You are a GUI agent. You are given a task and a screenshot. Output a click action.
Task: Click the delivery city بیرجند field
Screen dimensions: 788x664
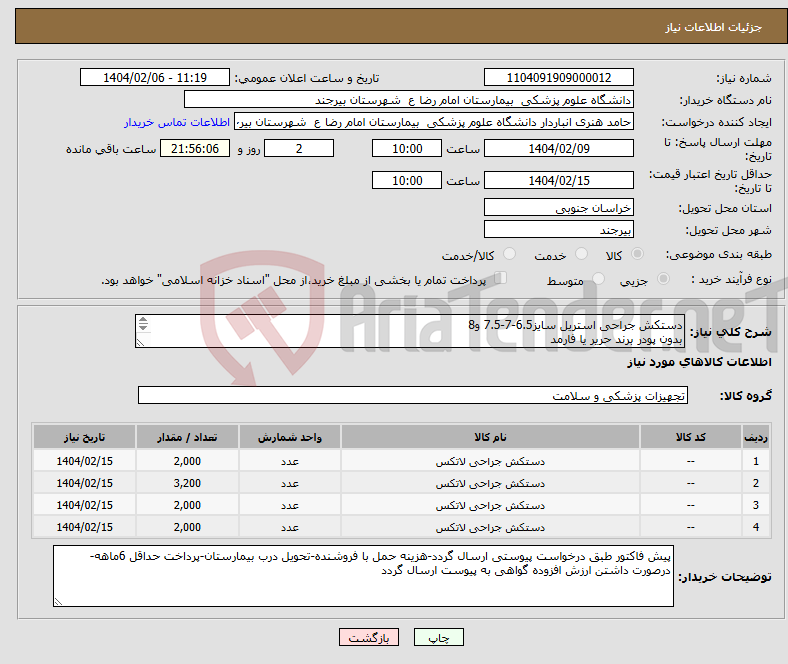coord(558,229)
